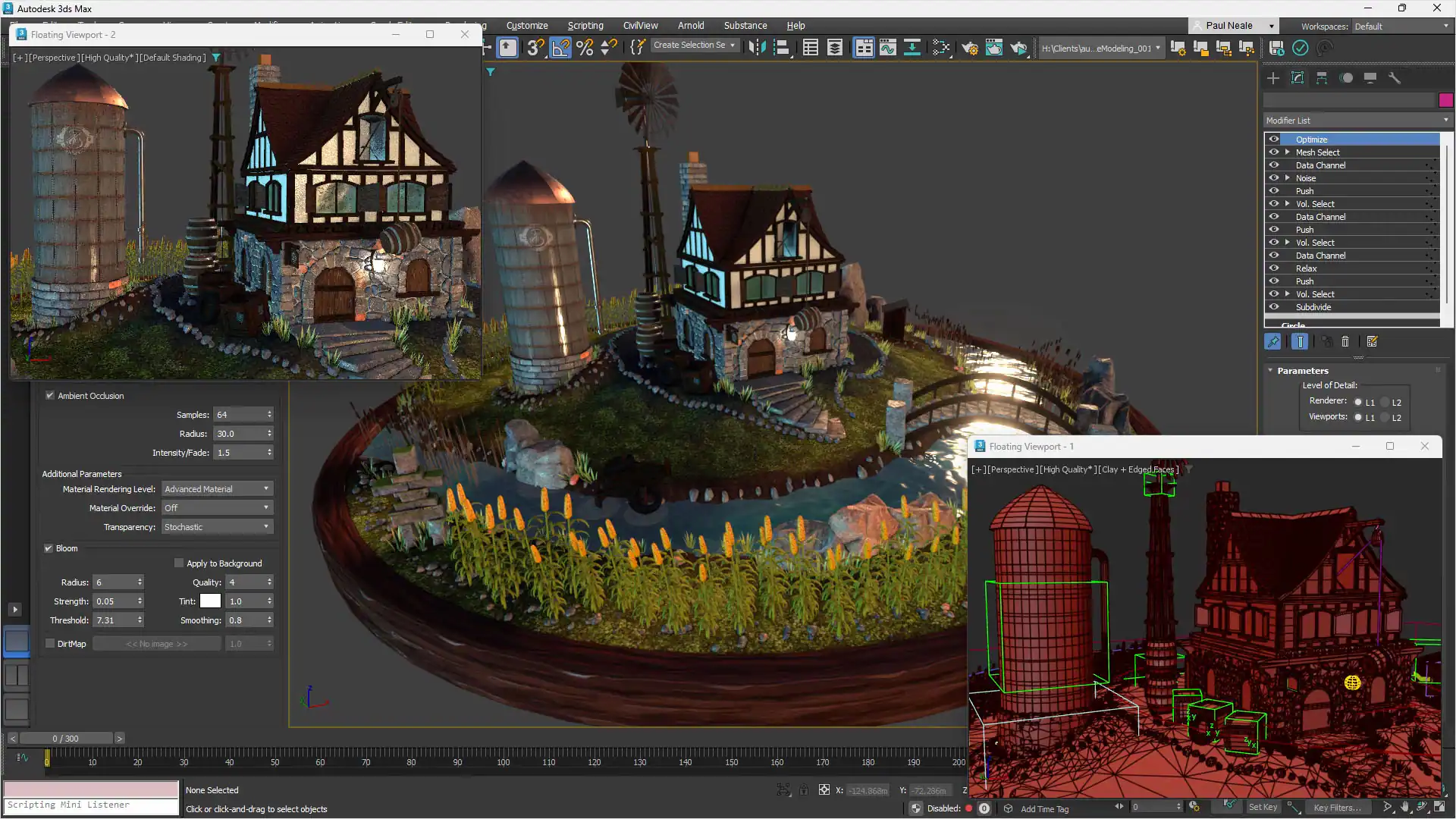Open the Mirror tool

758,48
